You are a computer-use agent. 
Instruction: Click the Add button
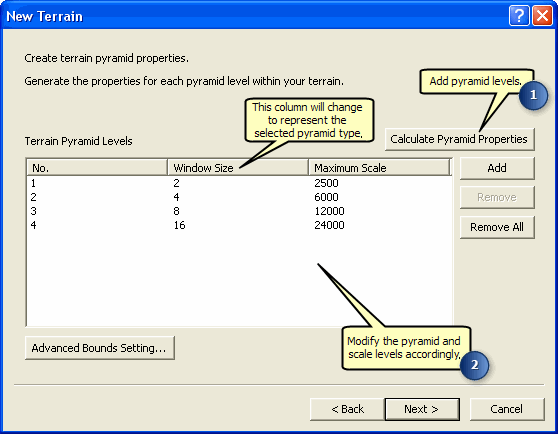(x=497, y=168)
